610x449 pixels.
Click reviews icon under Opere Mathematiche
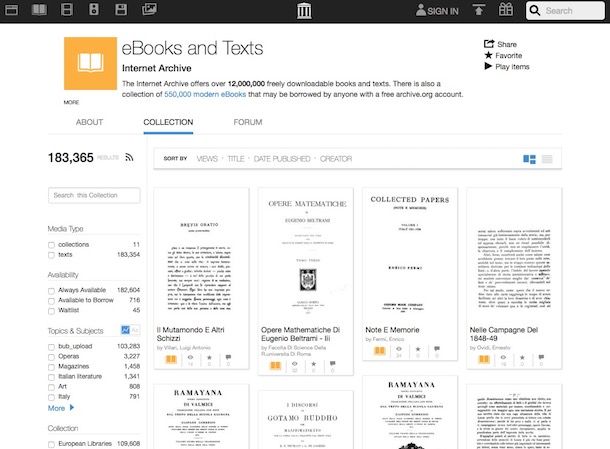(x=333, y=366)
